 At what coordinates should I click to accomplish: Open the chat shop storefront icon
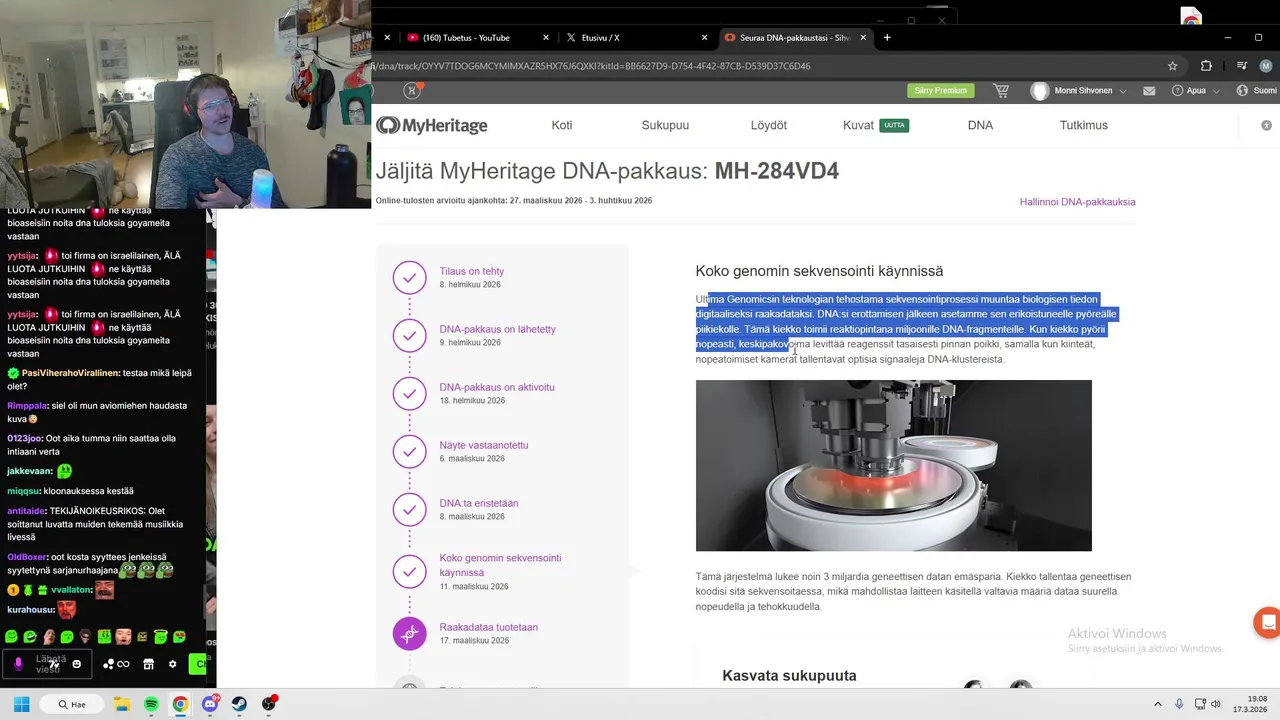149,664
